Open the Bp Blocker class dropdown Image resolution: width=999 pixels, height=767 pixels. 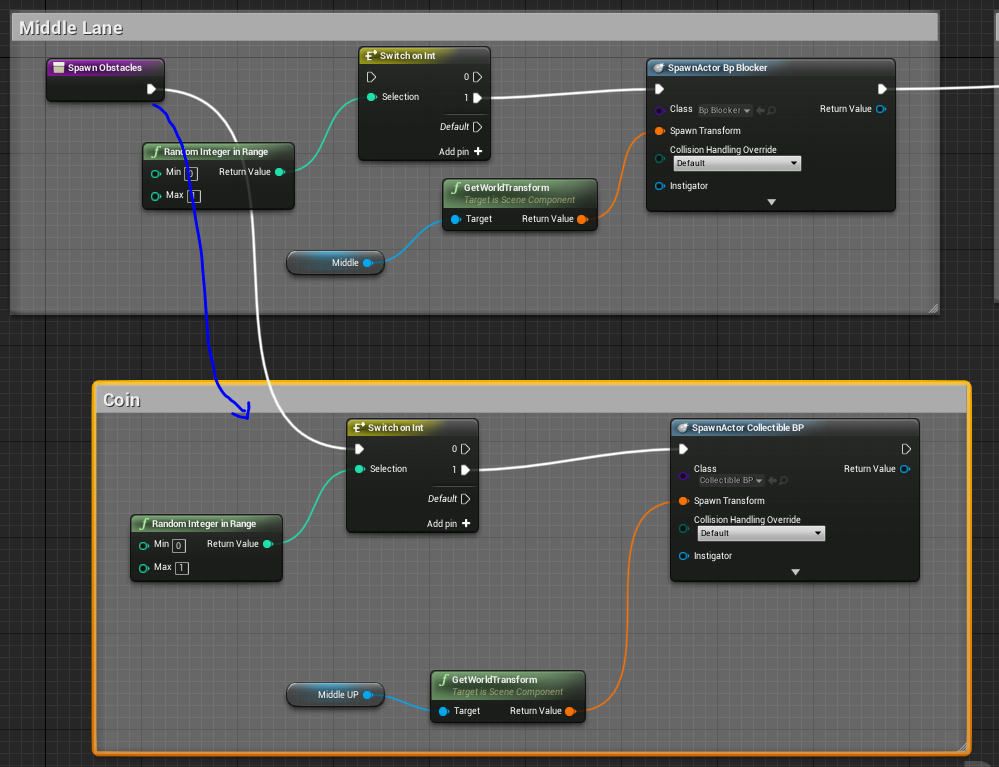(x=724, y=110)
